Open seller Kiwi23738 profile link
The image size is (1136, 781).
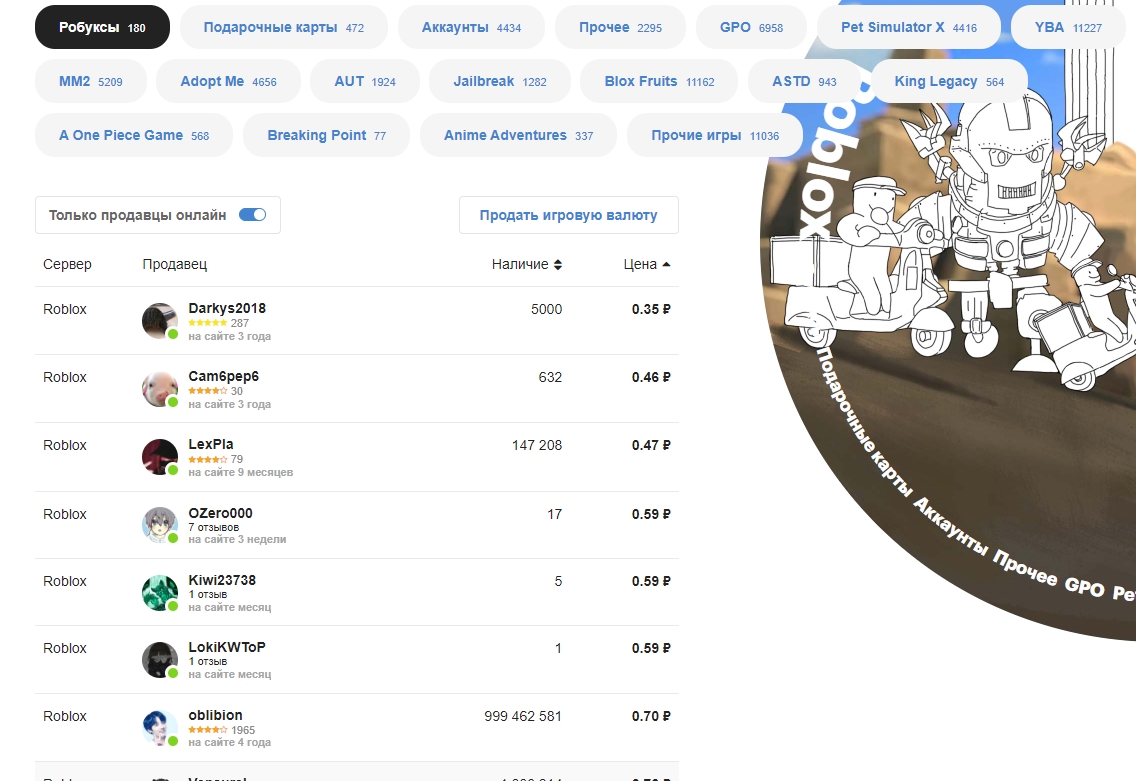222,580
